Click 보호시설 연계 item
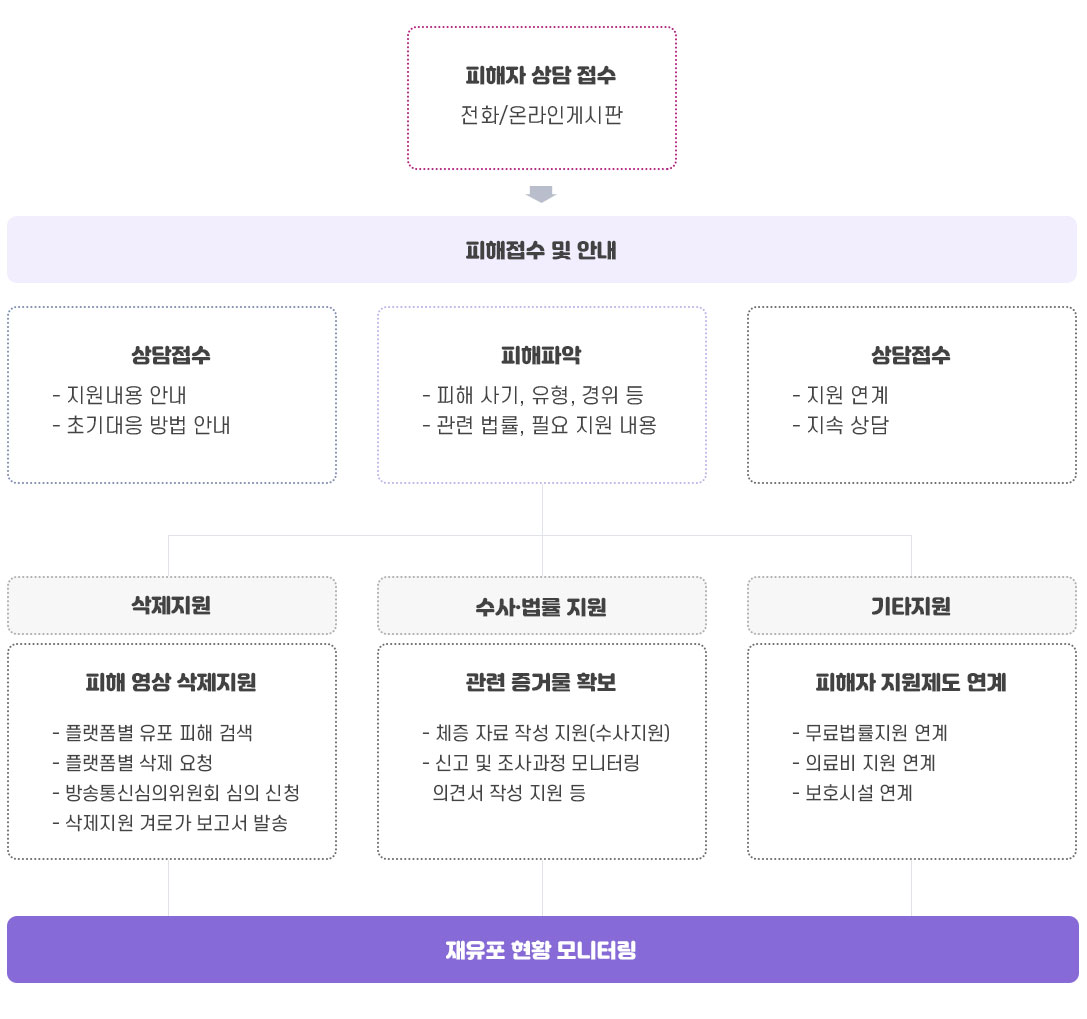 pyautogui.click(x=852, y=792)
